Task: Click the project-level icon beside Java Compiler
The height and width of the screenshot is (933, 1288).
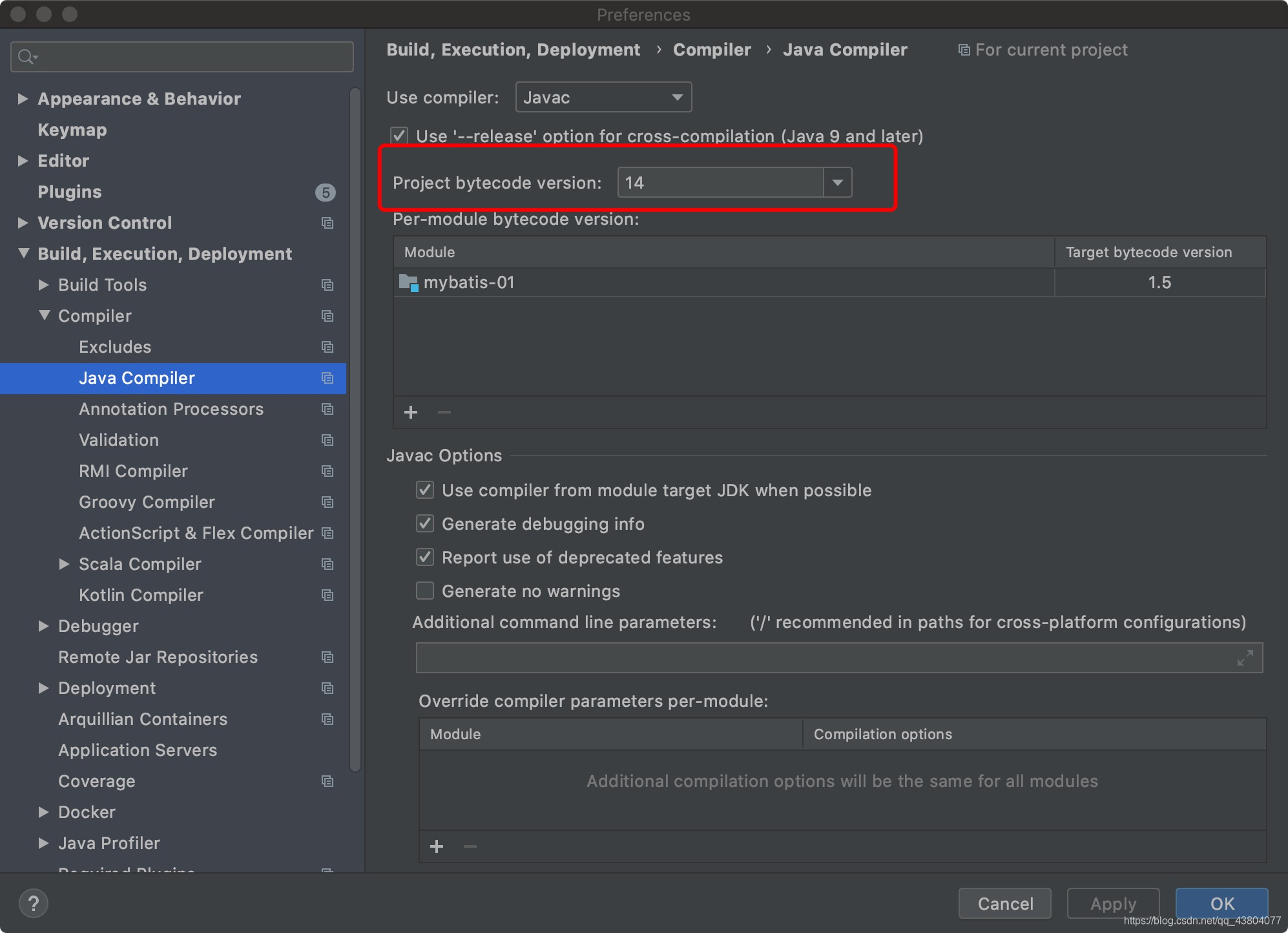Action: (327, 378)
